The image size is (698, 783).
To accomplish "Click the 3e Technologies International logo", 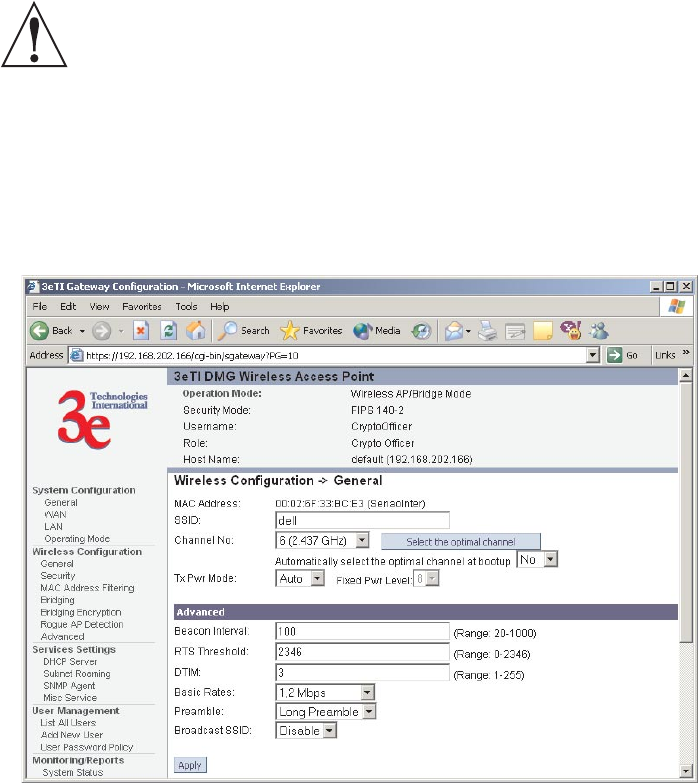I will 102,419.
